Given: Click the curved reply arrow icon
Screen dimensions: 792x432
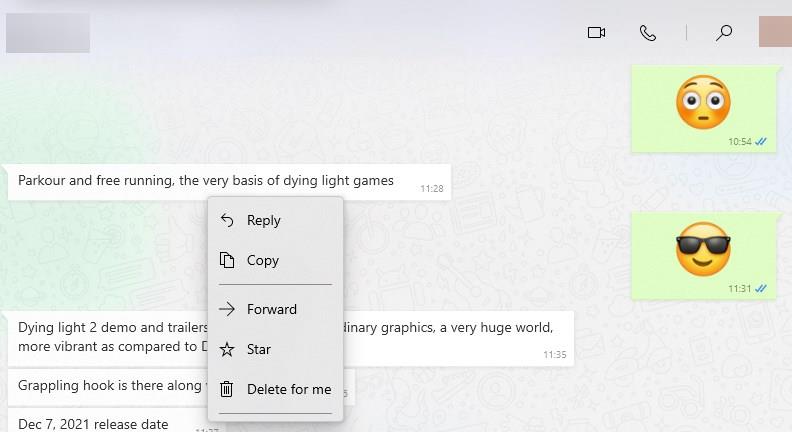Looking at the screenshot, I should [x=227, y=221].
